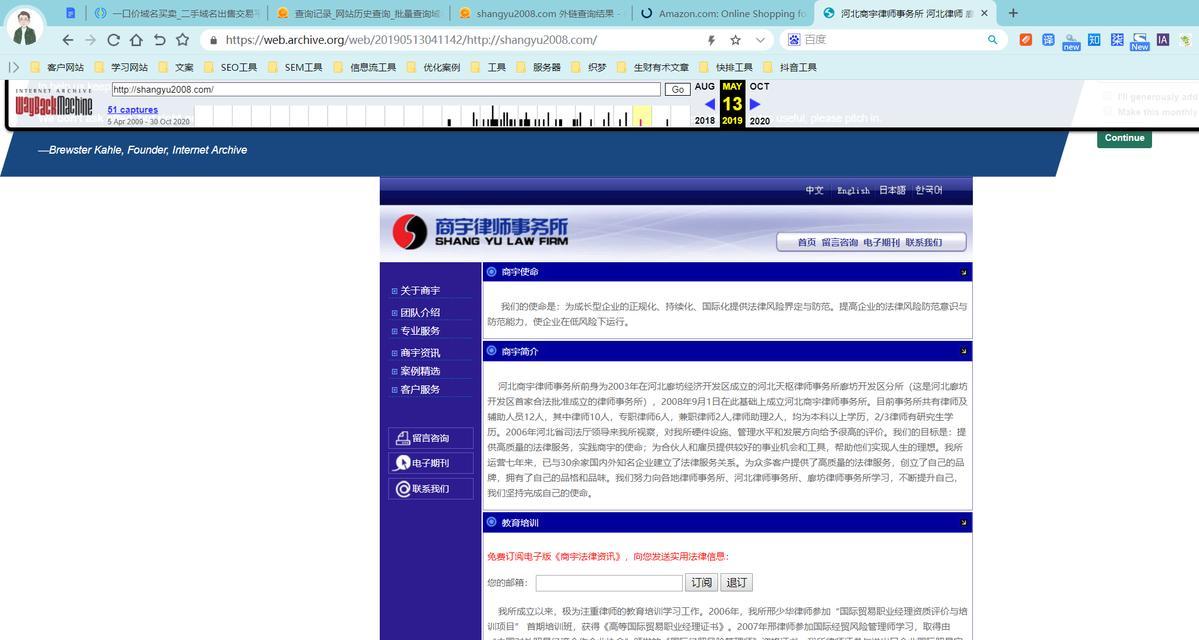1199x640 pixels.
Task: Click the 留言咨询 sidebar button with icon
Action: tap(431, 438)
